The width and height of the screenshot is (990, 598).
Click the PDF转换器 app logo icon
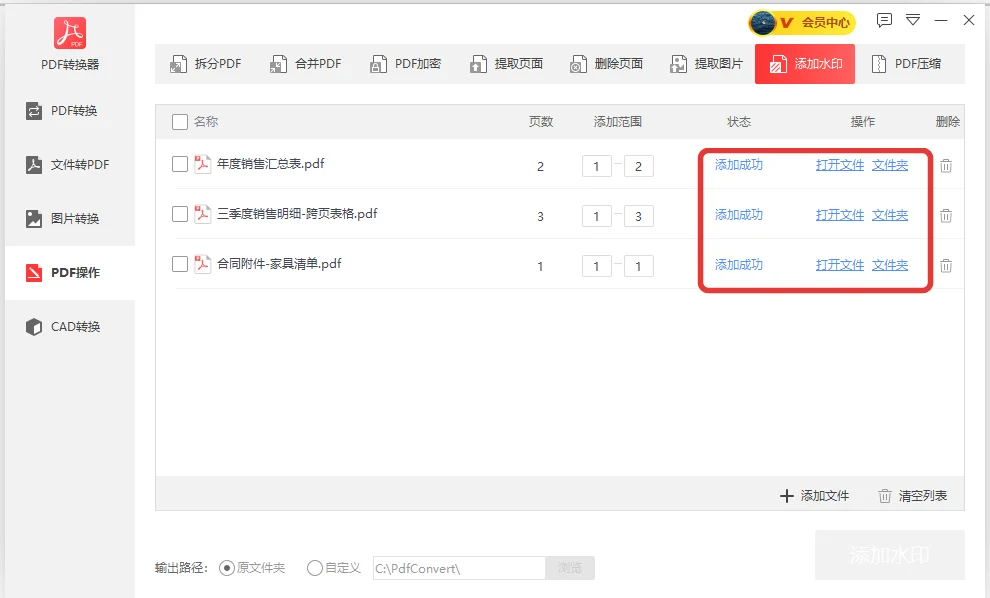coord(69,33)
